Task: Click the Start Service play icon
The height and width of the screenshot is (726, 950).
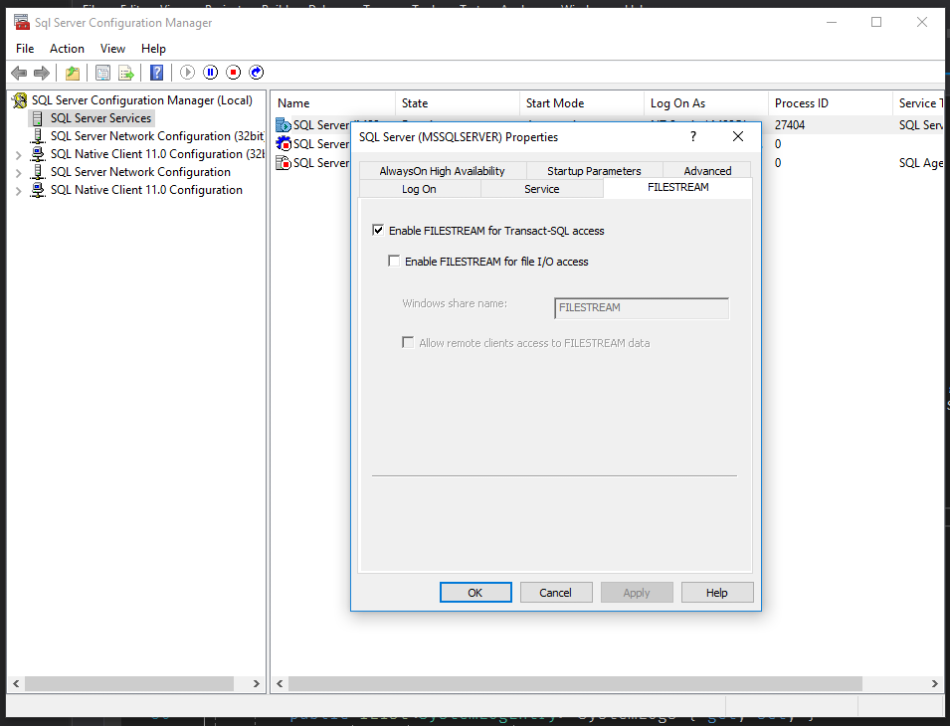Action: click(187, 73)
